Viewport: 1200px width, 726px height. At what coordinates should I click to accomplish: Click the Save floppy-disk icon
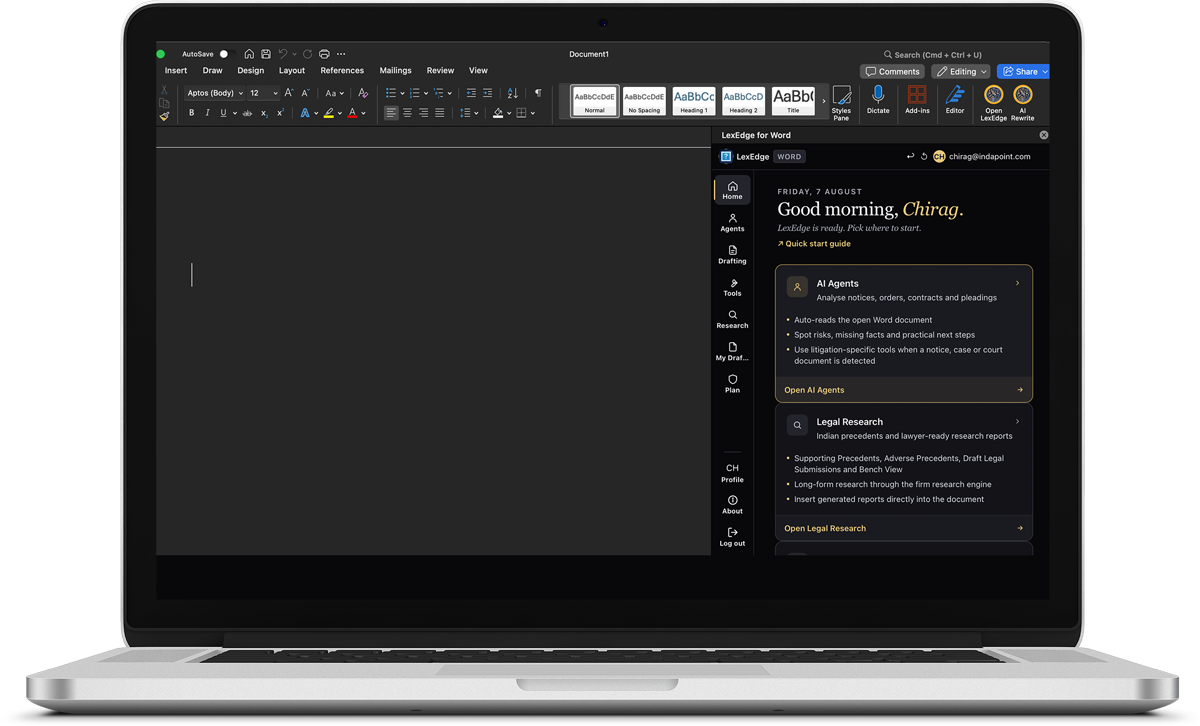point(266,54)
